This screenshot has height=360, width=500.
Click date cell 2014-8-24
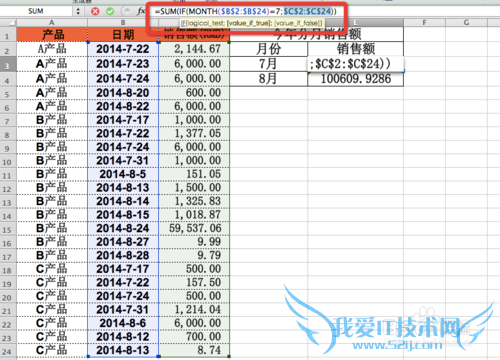point(123,229)
